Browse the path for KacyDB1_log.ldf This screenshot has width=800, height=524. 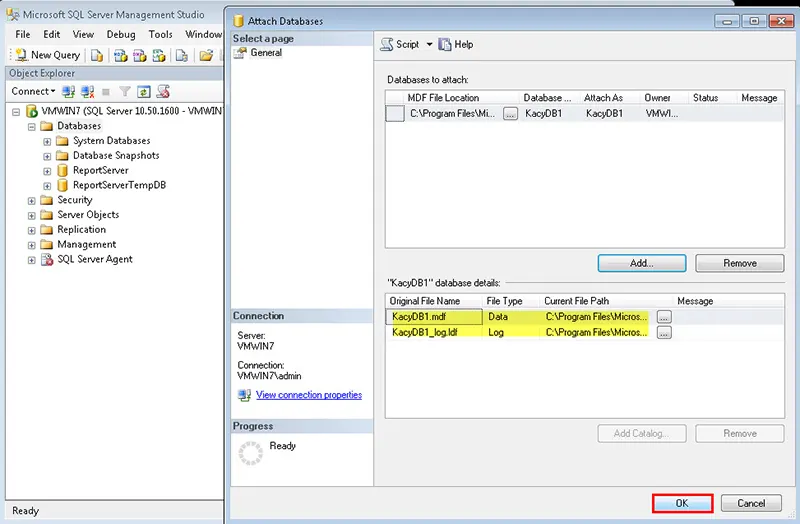click(664, 333)
